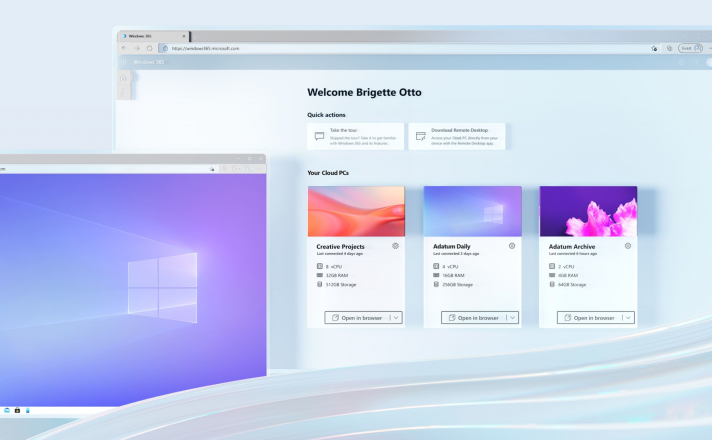Click '32GB RAM' on Creative Projects card
712x440 pixels.
337,276
